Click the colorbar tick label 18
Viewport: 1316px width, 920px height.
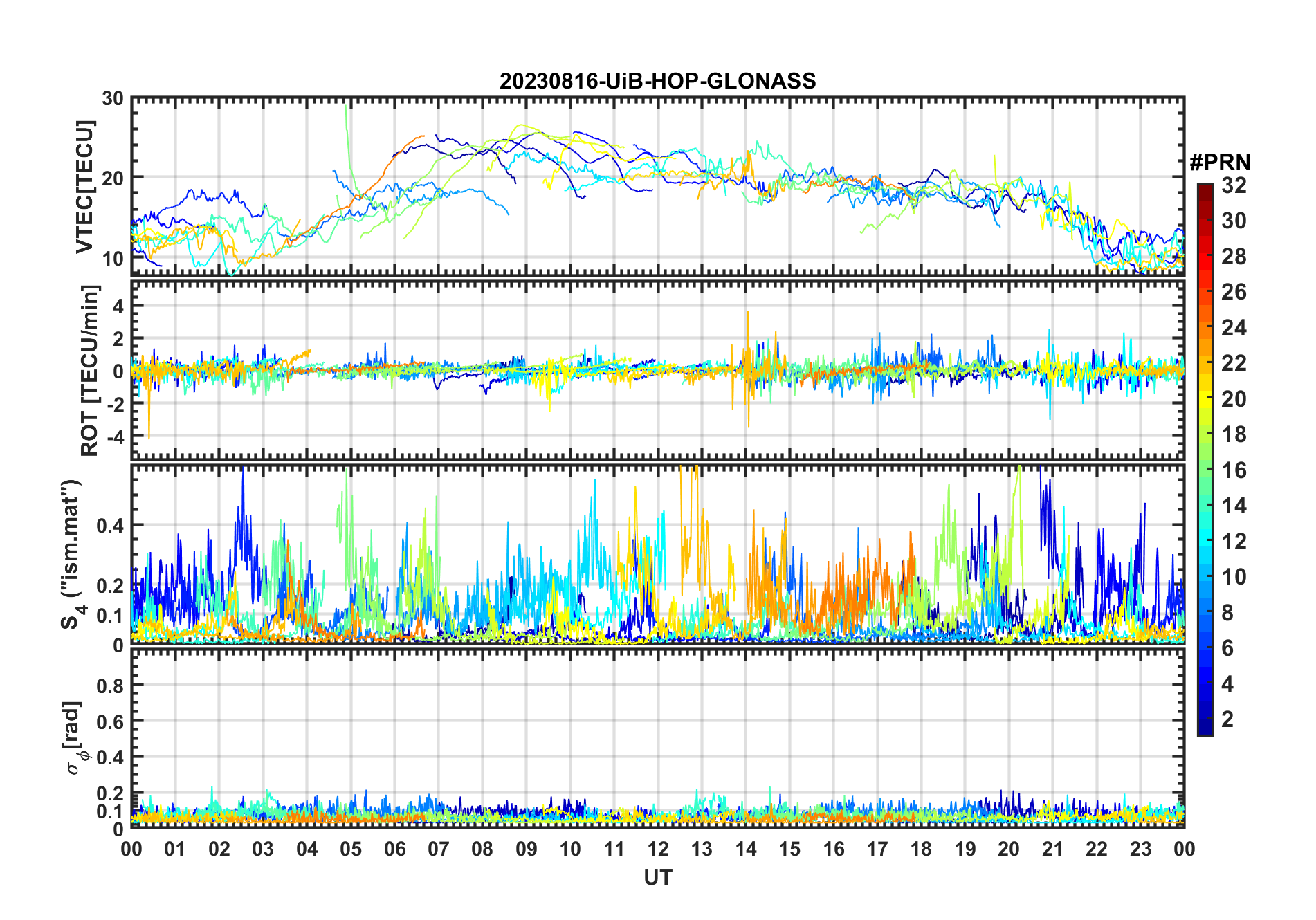(1234, 434)
